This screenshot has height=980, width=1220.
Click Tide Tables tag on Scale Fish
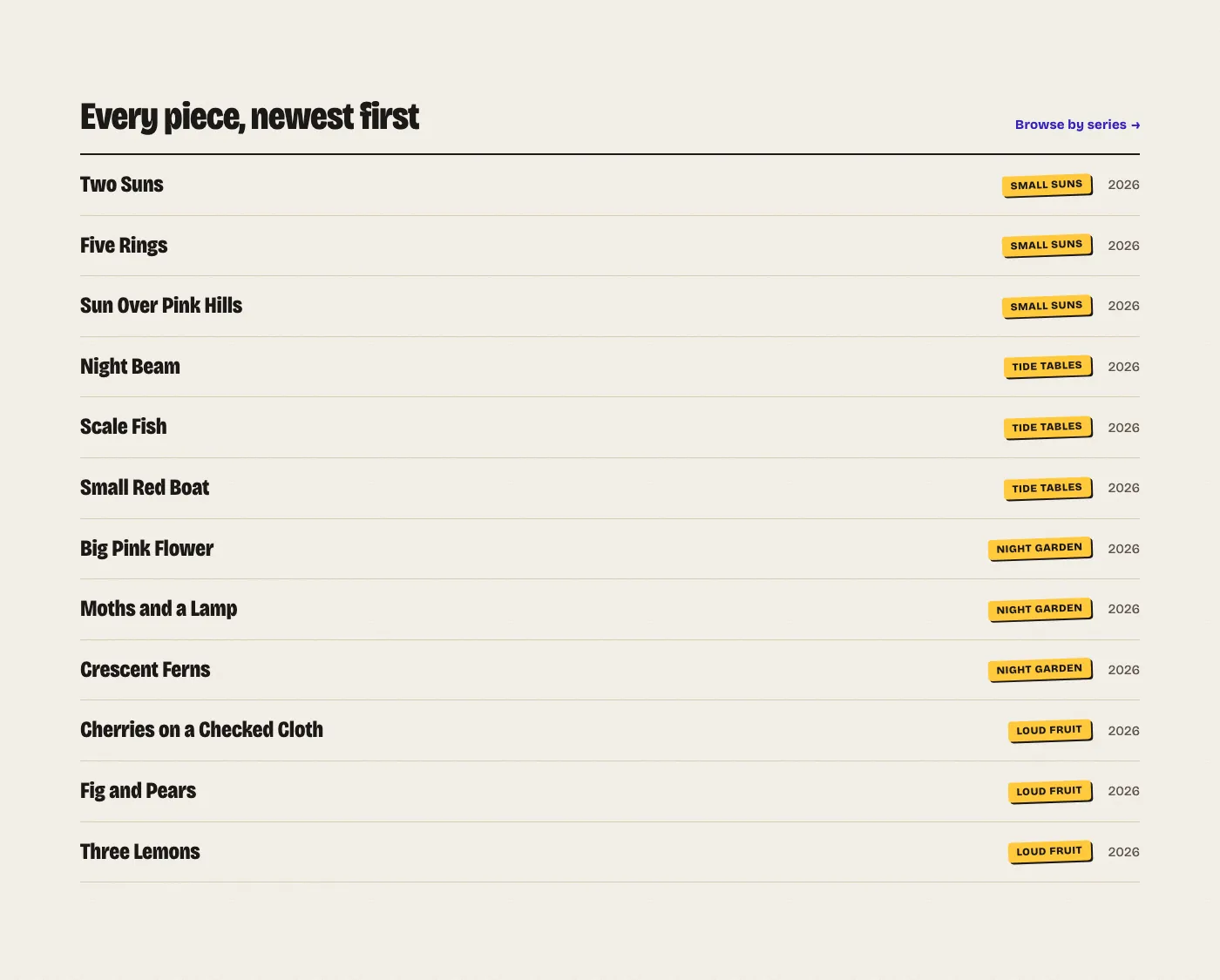[1047, 427]
